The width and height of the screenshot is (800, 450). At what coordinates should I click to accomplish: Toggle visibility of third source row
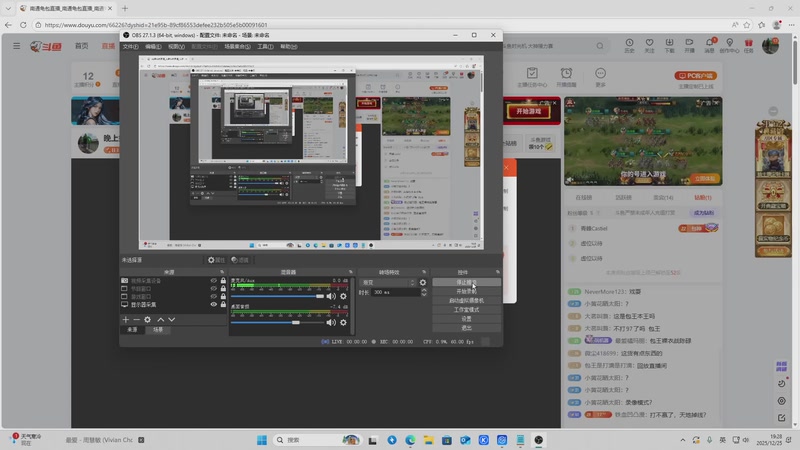pos(214,296)
